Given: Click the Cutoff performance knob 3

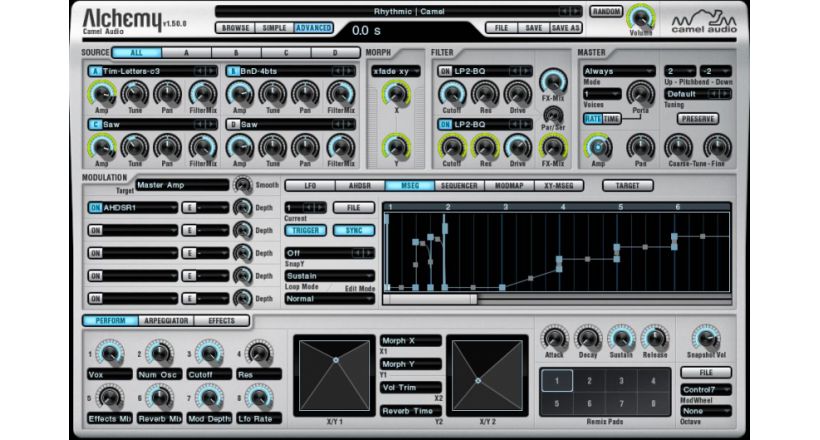Looking at the screenshot, I should 209,353.
